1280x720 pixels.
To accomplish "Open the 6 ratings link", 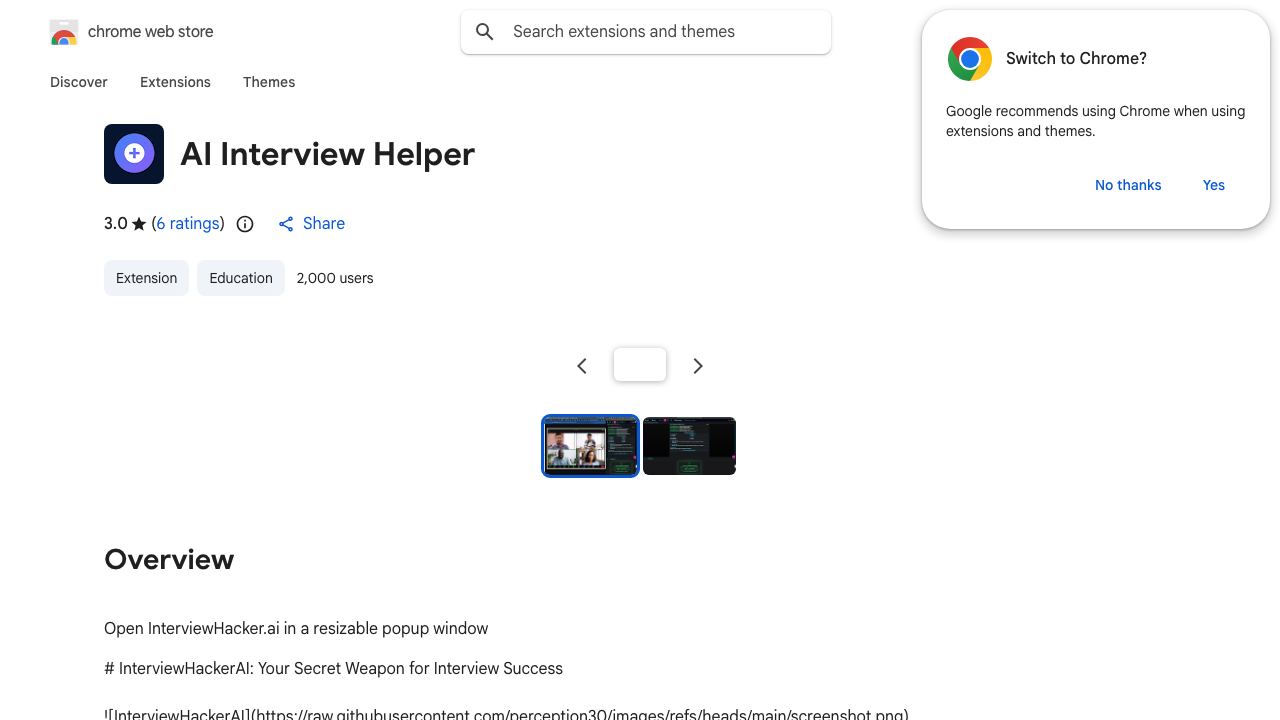I will pyautogui.click(x=188, y=224).
